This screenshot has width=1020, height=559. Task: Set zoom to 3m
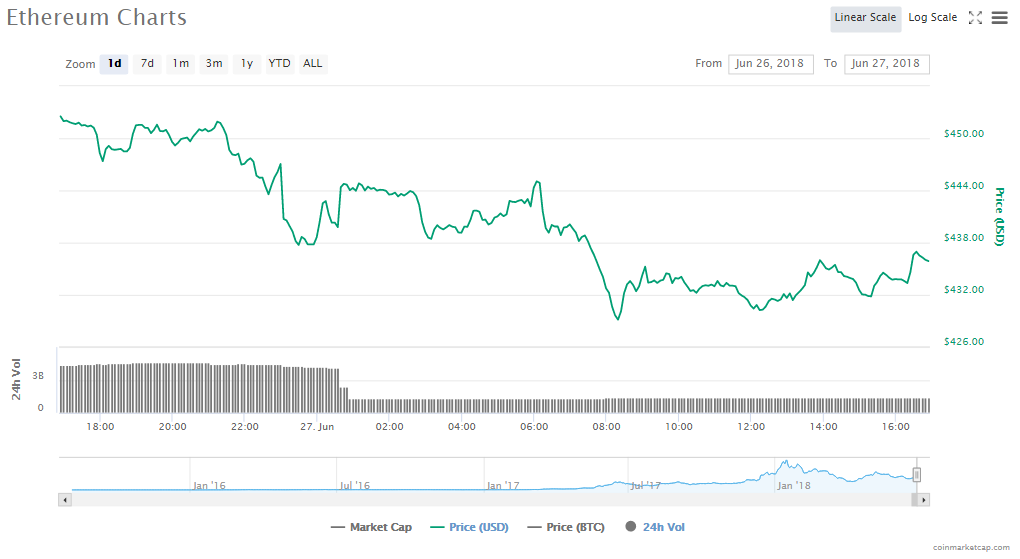click(x=214, y=64)
